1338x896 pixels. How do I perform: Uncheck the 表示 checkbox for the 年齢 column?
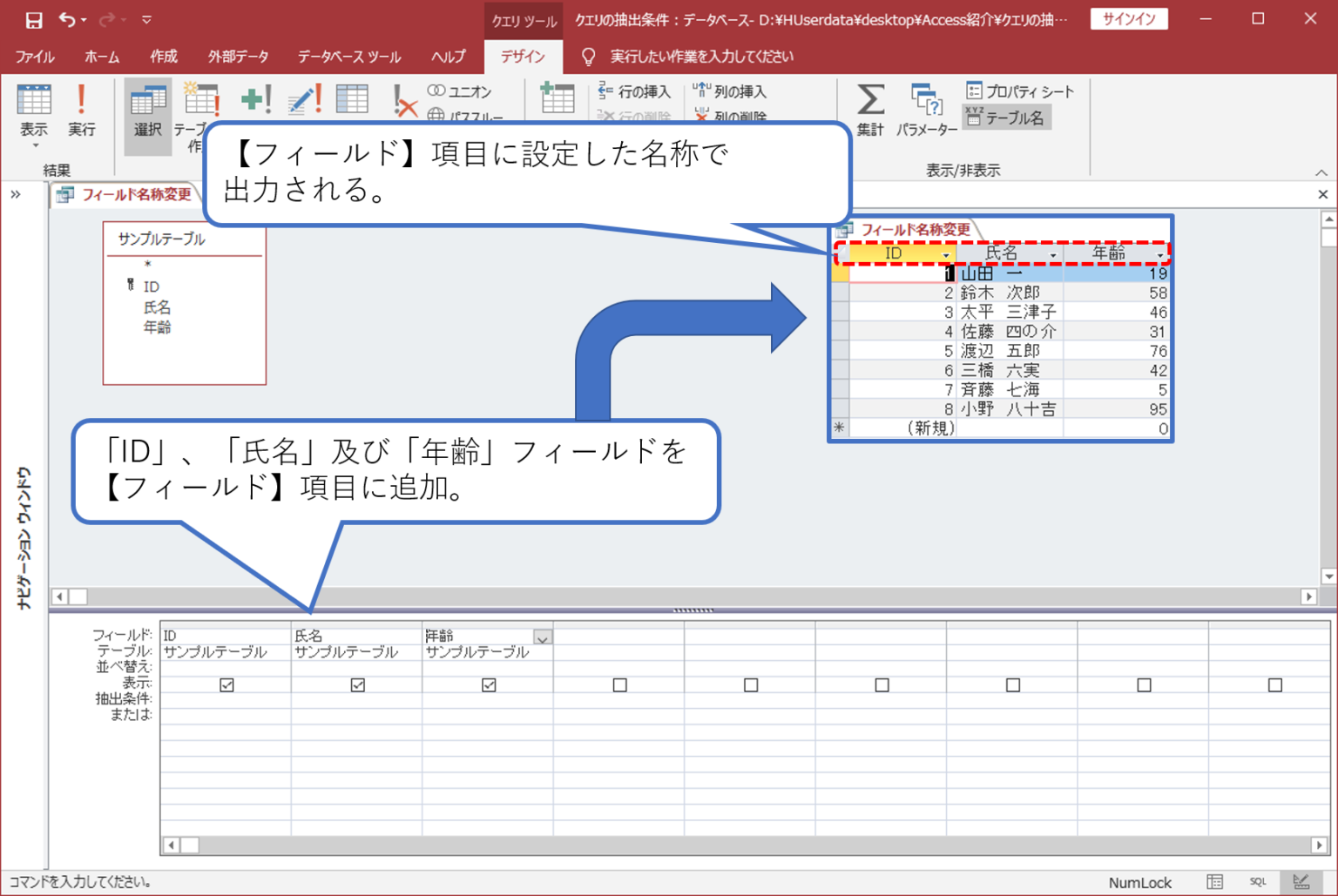(x=489, y=685)
